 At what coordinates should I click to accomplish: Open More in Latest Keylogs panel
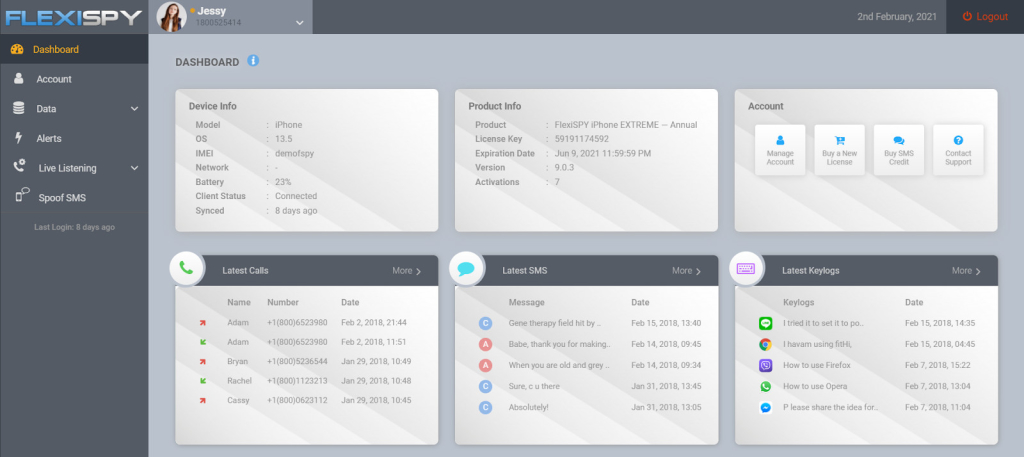[967, 271]
